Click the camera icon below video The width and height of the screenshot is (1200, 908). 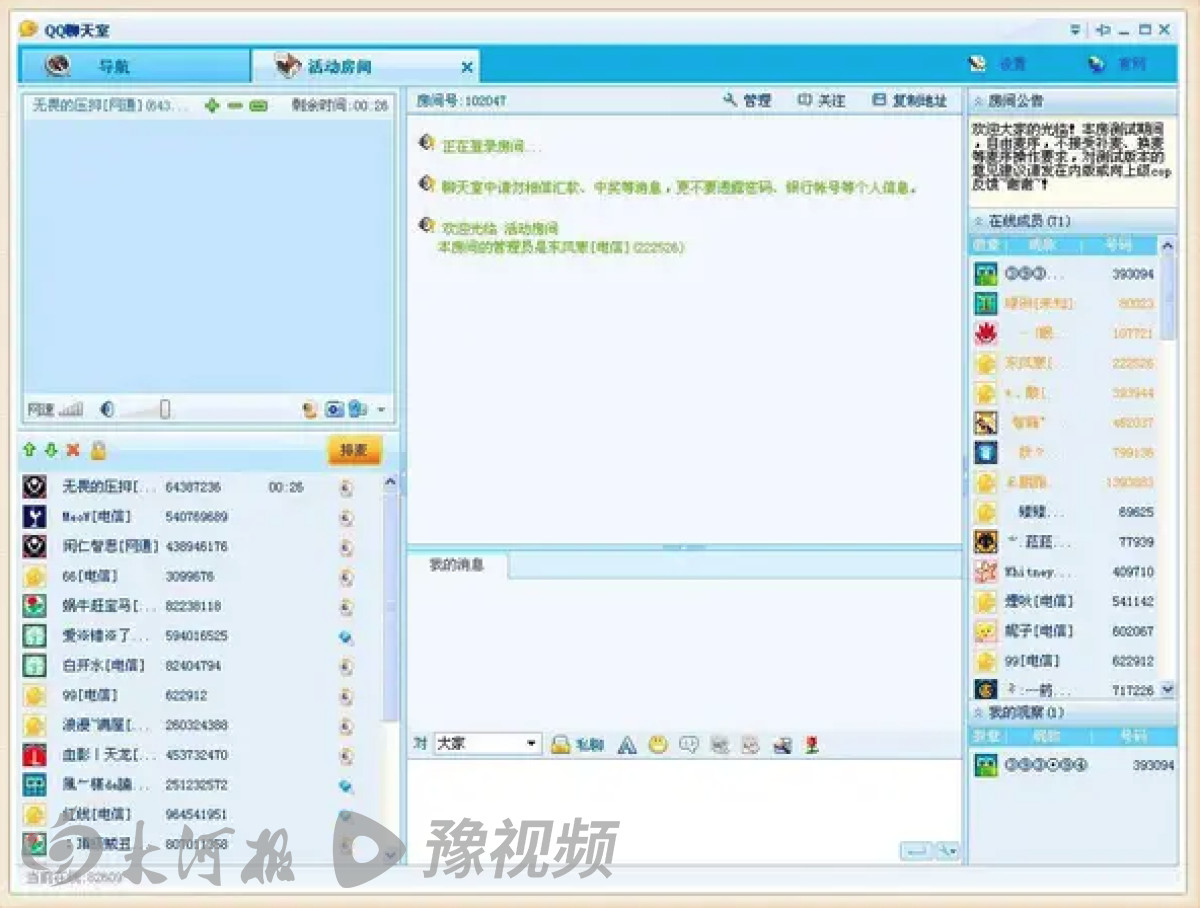335,409
